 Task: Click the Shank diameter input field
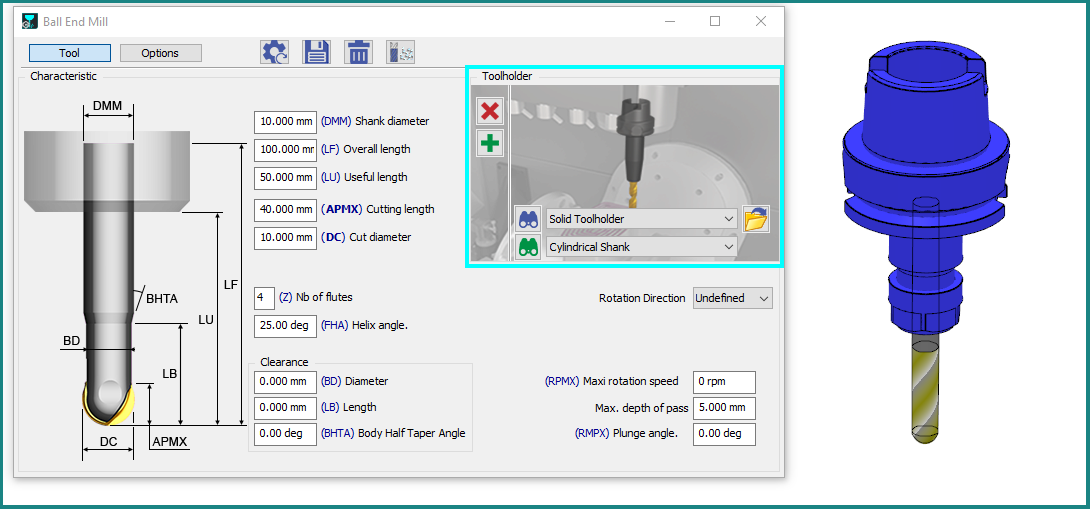point(285,122)
